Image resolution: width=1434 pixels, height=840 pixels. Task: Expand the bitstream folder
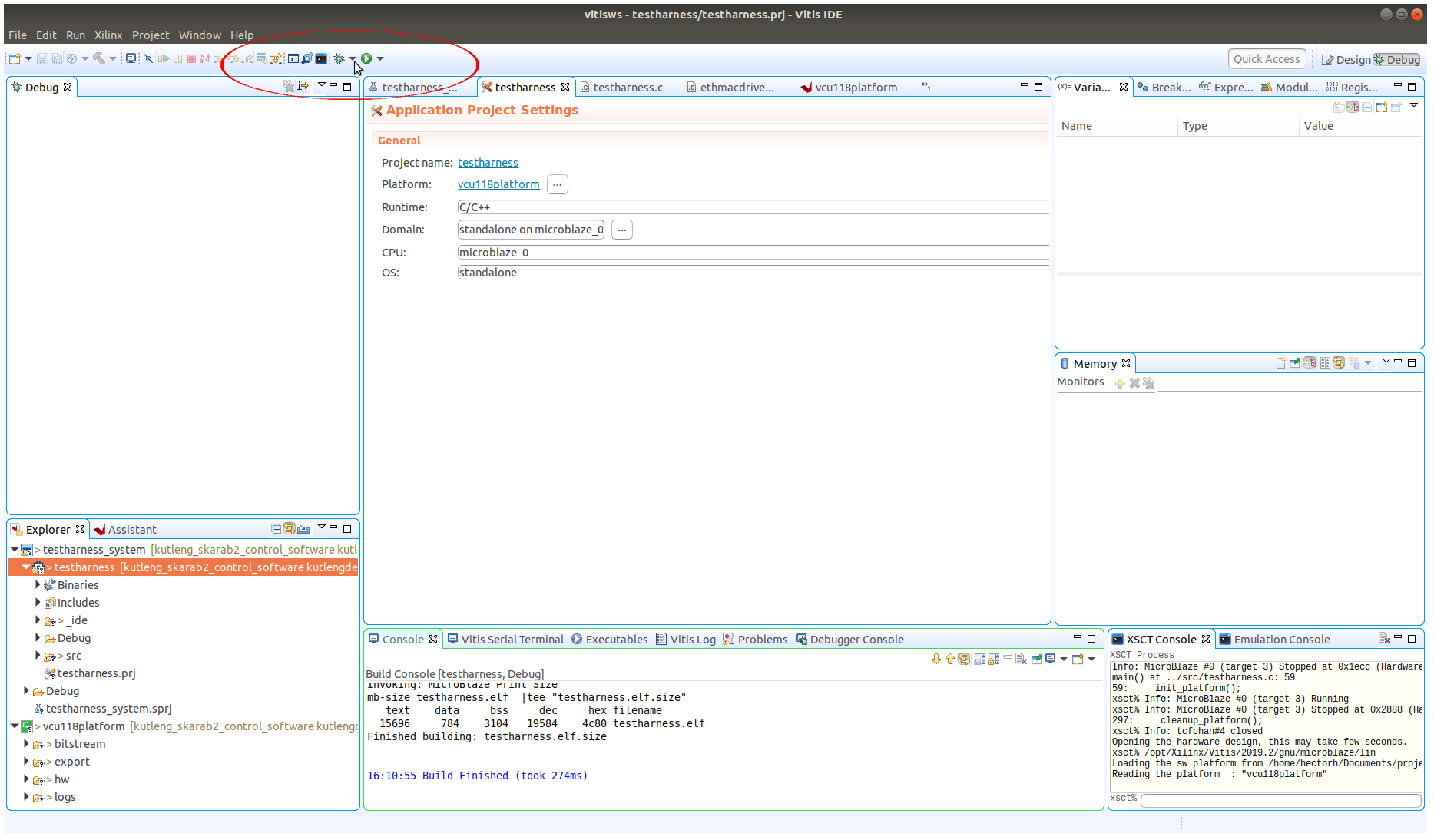pos(26,743)
